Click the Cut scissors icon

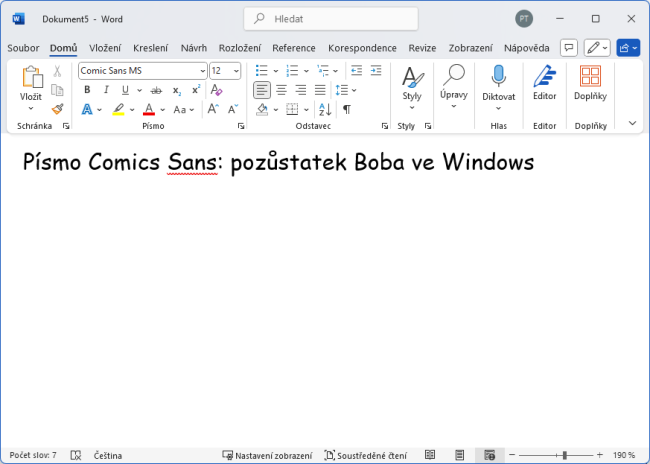tap(57, 71)
